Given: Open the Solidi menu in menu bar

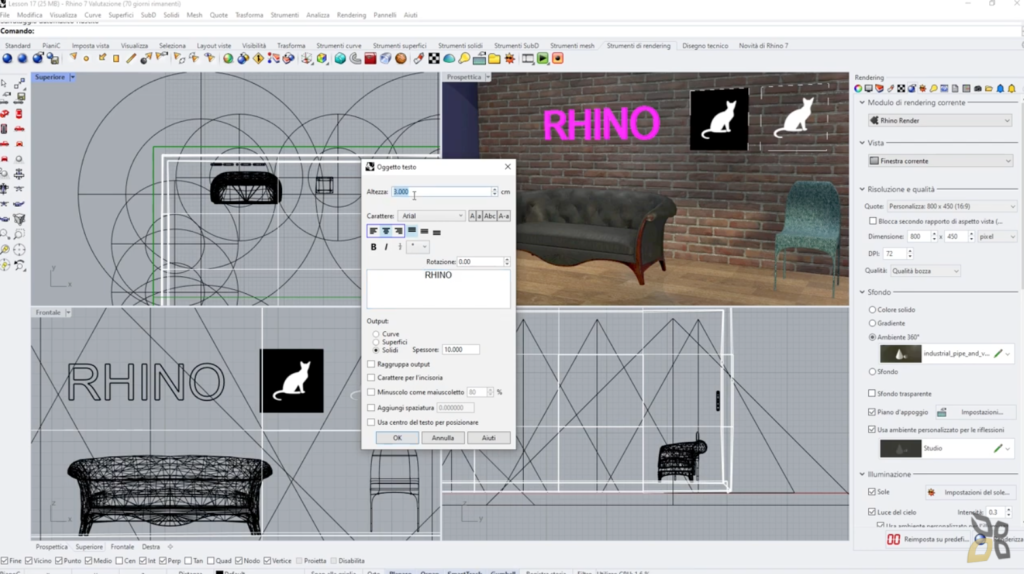Looking at the screenshot, I should click(x=171, y=15).
